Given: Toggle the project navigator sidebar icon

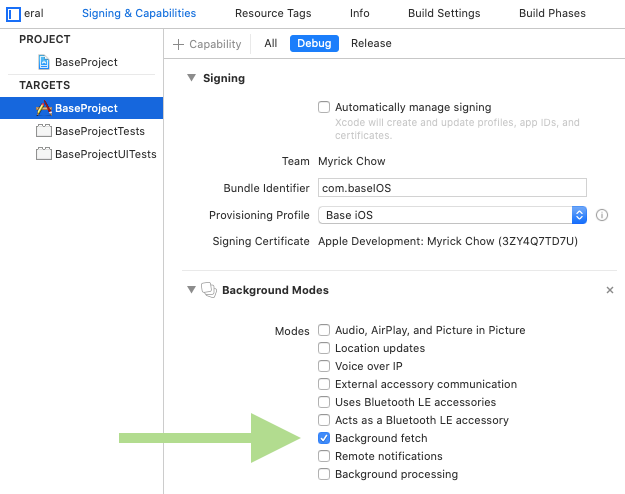Looking at the screenshot, I should click(x=13, y=14).
